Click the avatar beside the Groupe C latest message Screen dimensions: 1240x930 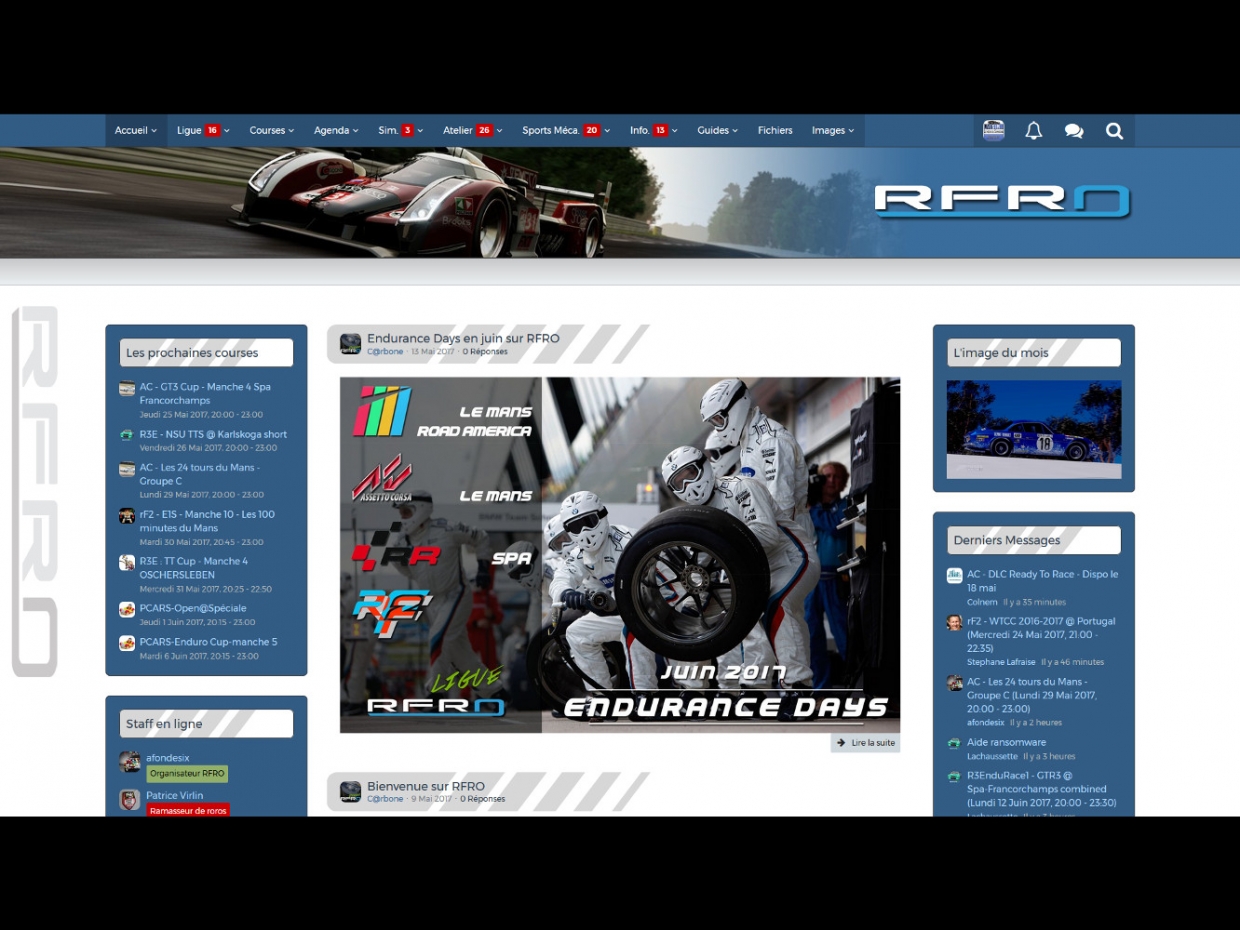[955, 683]
